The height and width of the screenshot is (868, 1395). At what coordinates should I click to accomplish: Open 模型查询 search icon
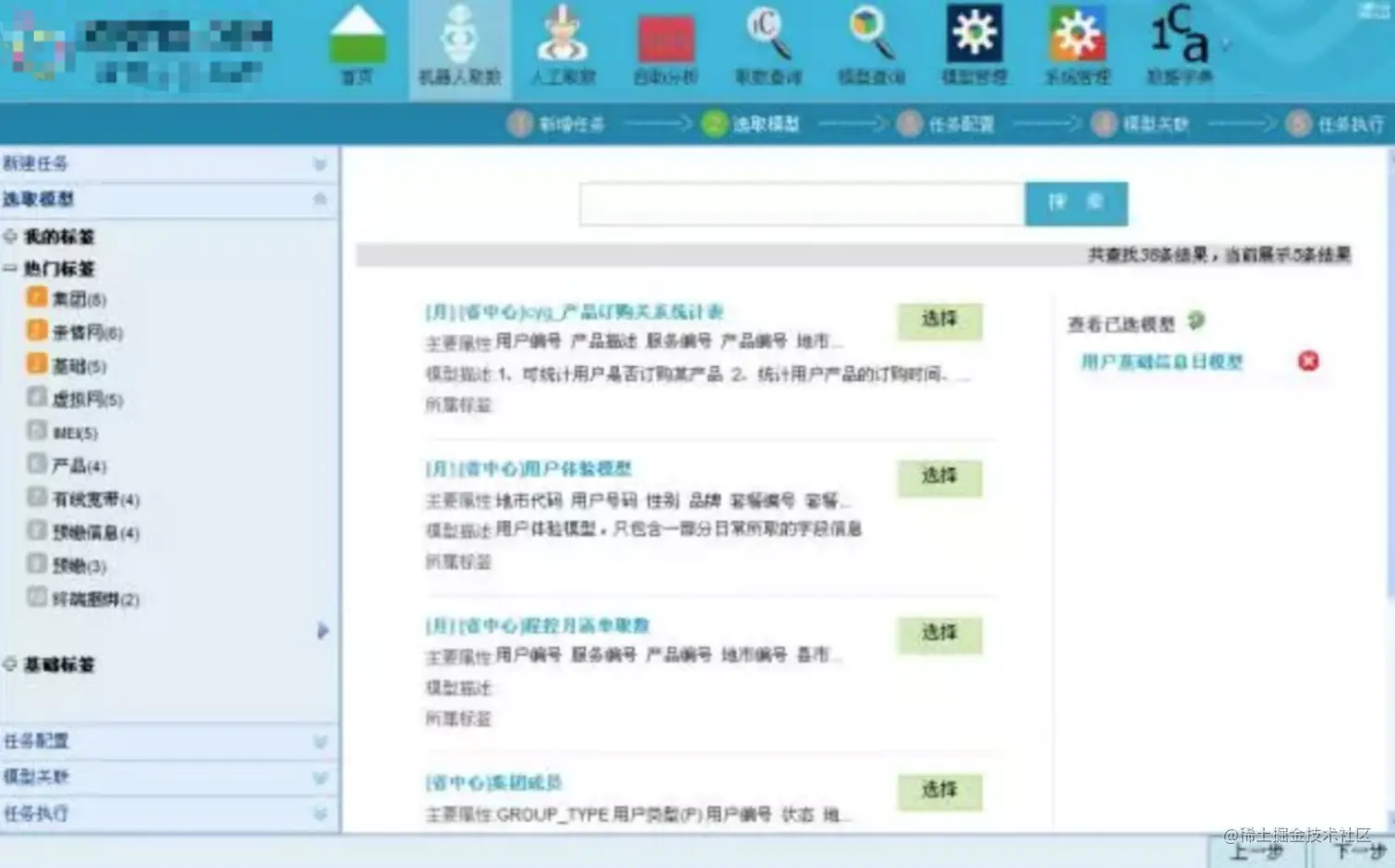[868, 46]
